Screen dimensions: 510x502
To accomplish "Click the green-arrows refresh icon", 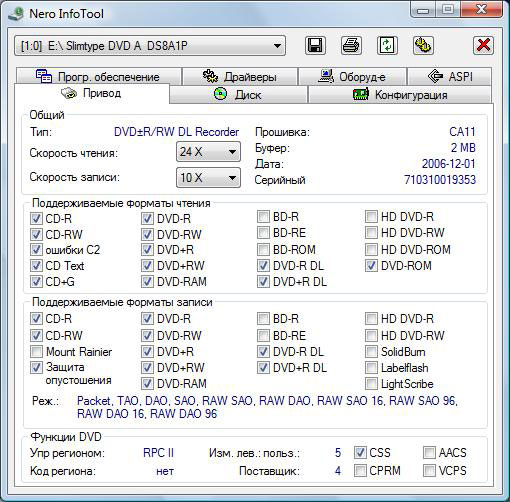I will [387, 45].
